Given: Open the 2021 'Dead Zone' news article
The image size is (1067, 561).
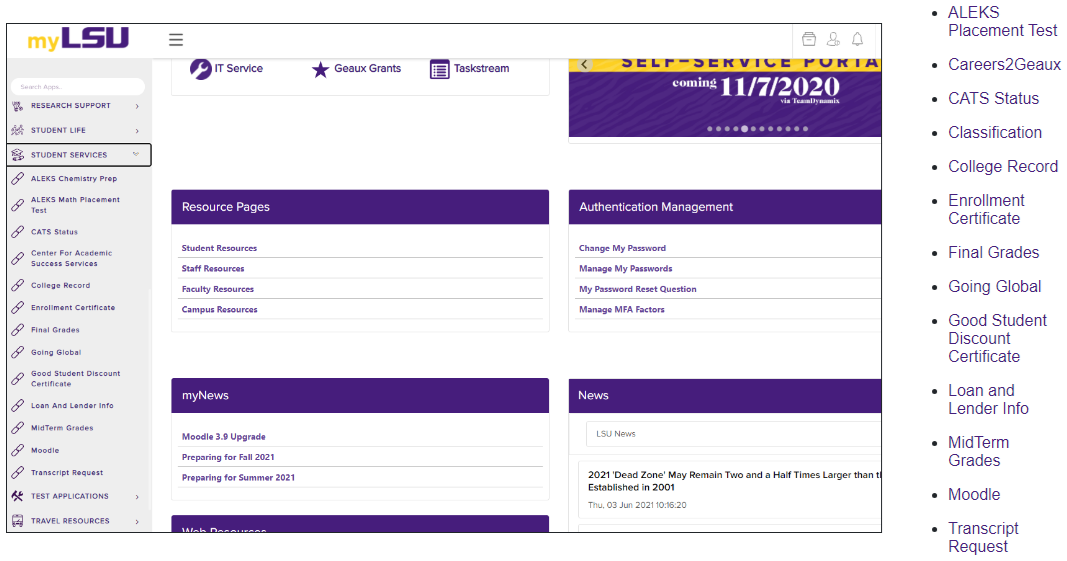Looking at the screenshot, I should coord(734,481).
